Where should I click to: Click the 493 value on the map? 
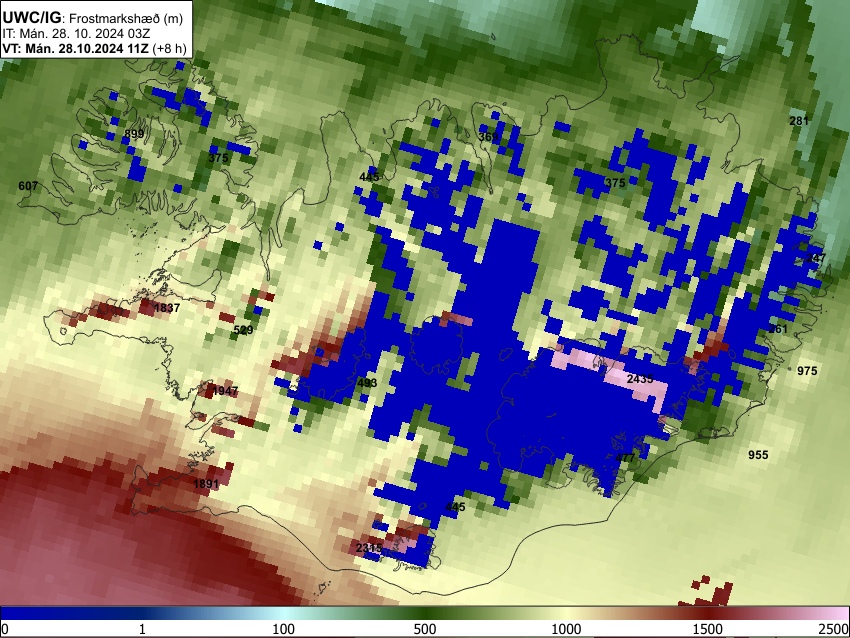coord(367,383)
